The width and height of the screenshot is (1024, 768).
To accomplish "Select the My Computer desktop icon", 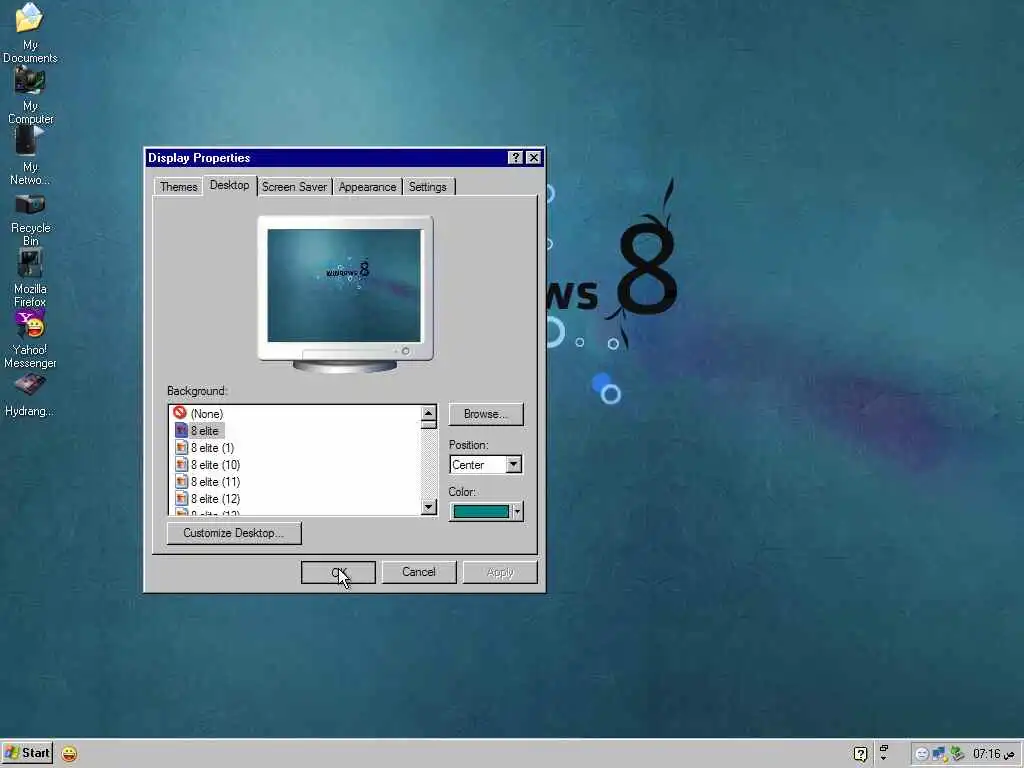I will click(x=29, y=95).
